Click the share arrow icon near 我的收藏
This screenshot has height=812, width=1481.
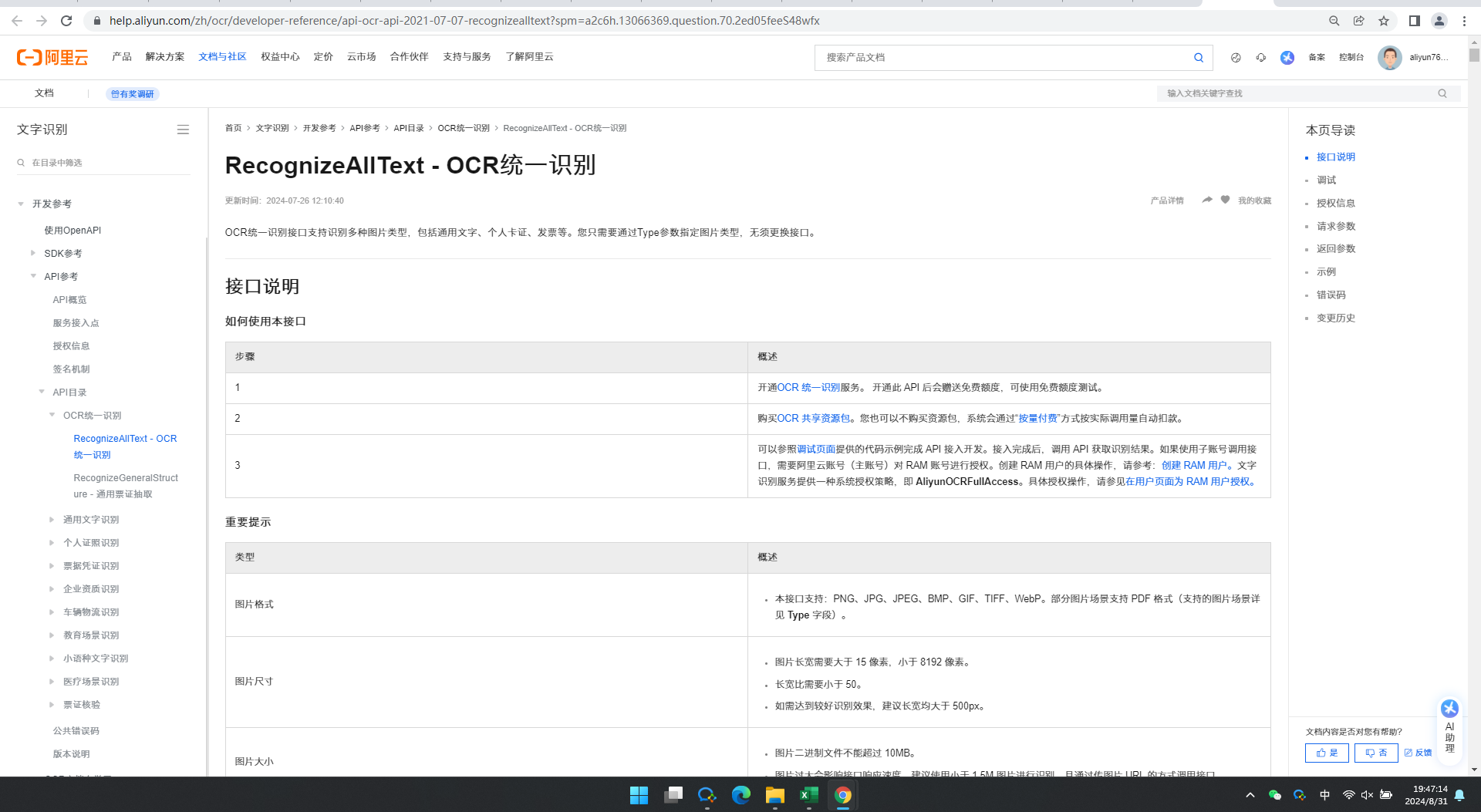point(1206,200)
